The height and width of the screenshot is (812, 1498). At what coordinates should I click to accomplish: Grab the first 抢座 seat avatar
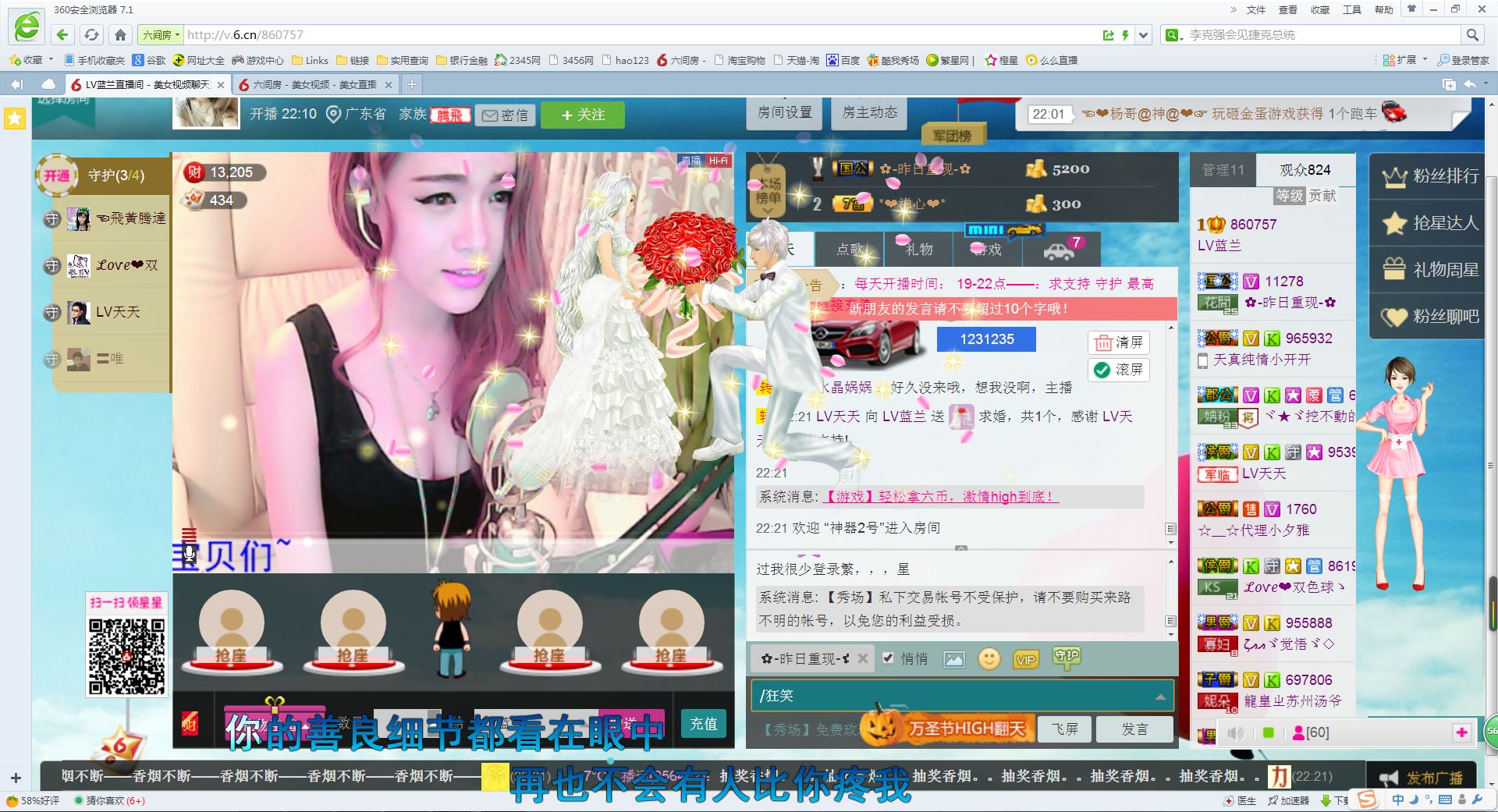(x=231, y=630)
